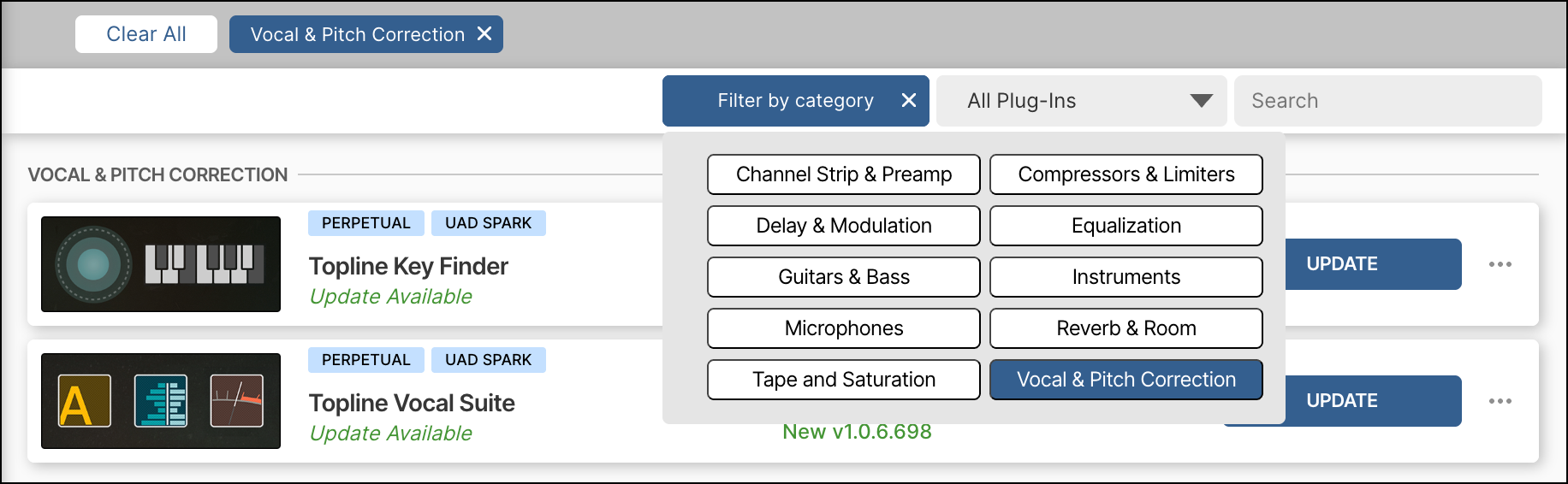Open options menu for Topline Vocal Suite

tap(1500, 401)
